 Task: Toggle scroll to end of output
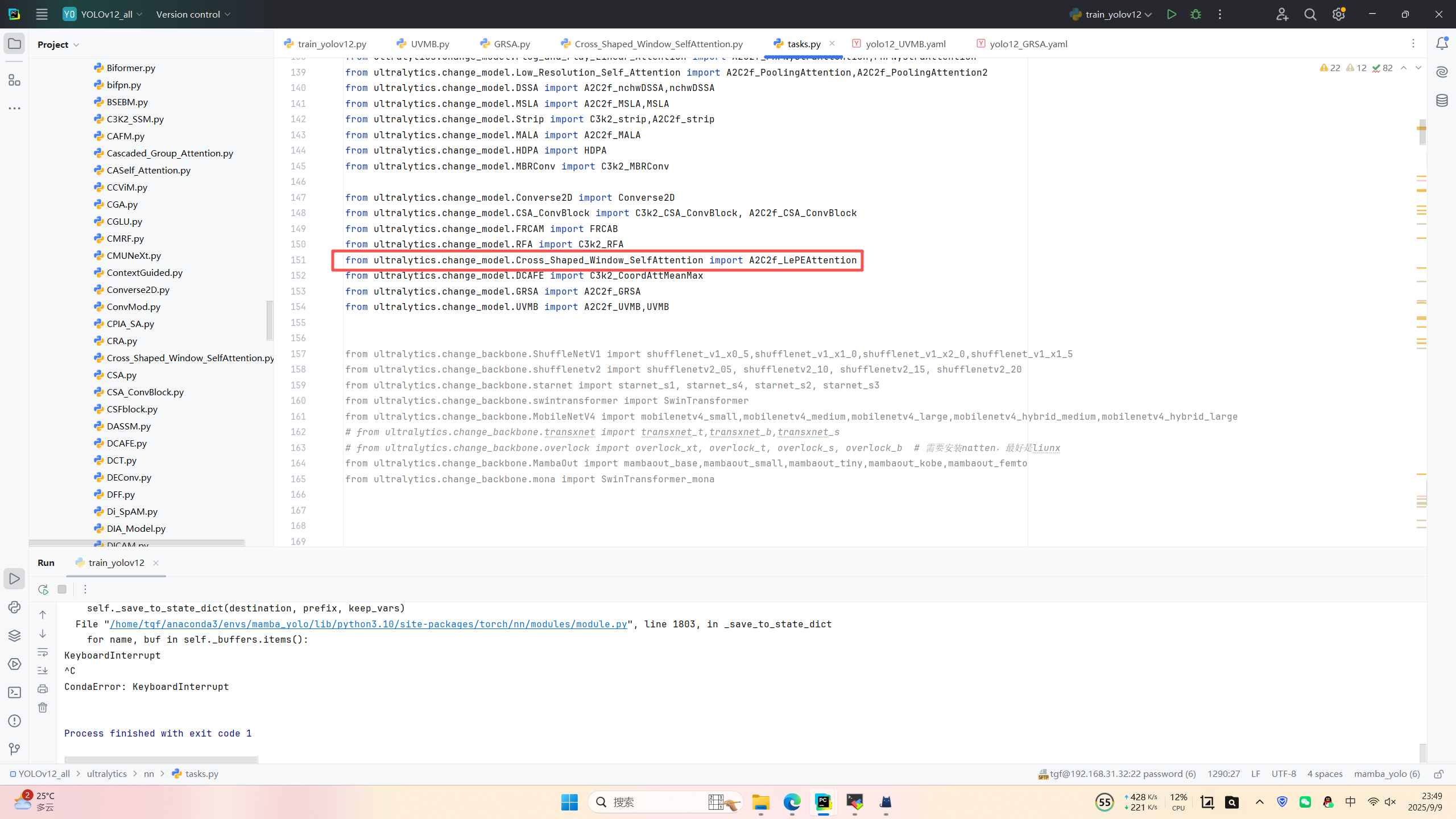(43, 671)
